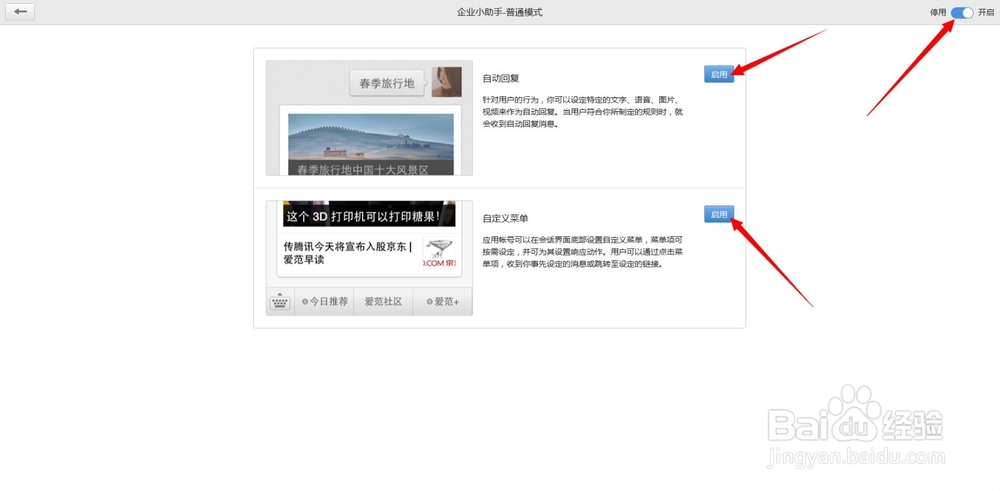This screenshot has height=491, width=1000.
Task: Click the 停用 label
Action: click(938, 13)
